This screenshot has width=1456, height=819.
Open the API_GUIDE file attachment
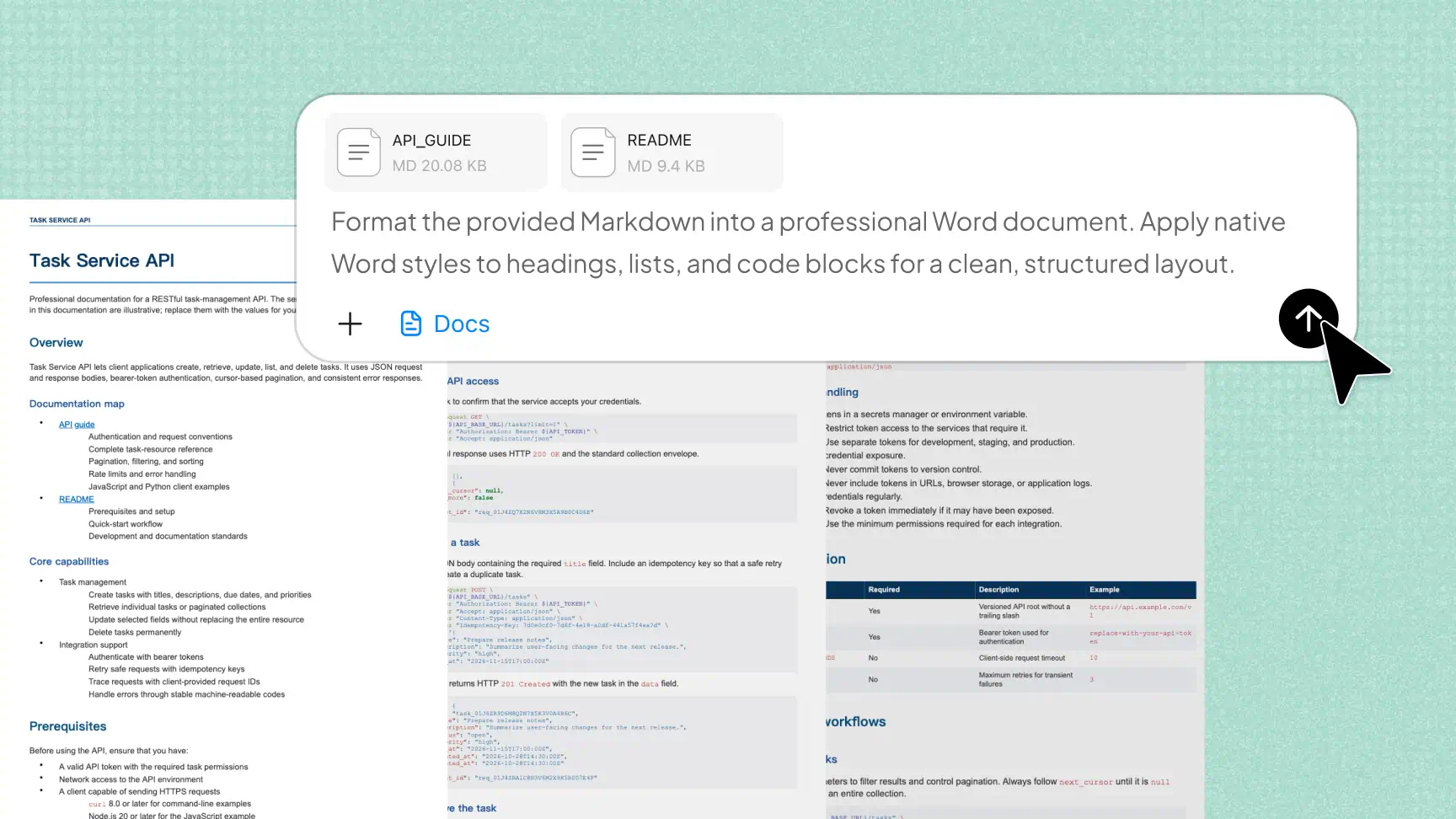pos(436,153)
